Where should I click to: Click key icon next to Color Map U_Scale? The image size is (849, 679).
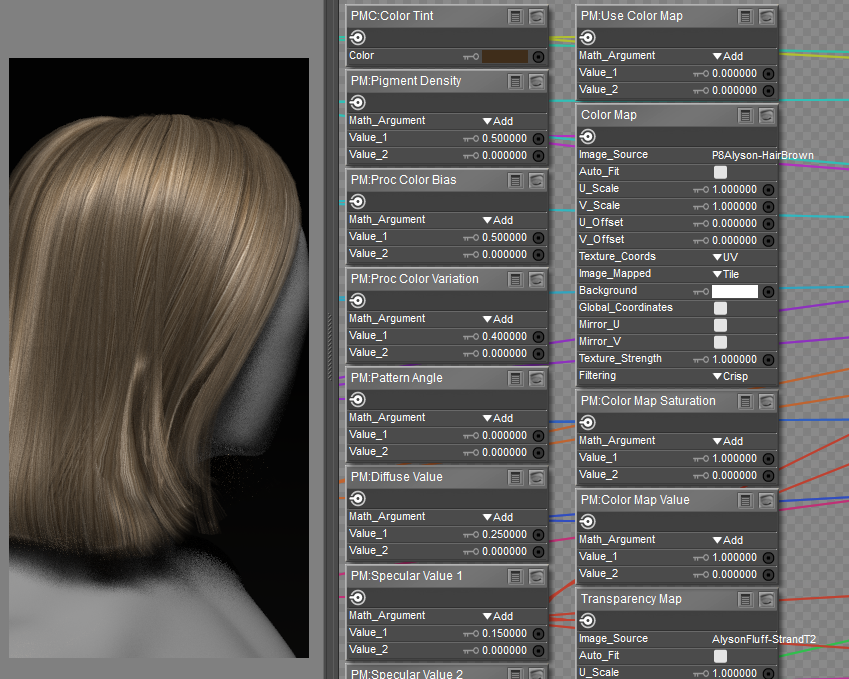(701, 189)
